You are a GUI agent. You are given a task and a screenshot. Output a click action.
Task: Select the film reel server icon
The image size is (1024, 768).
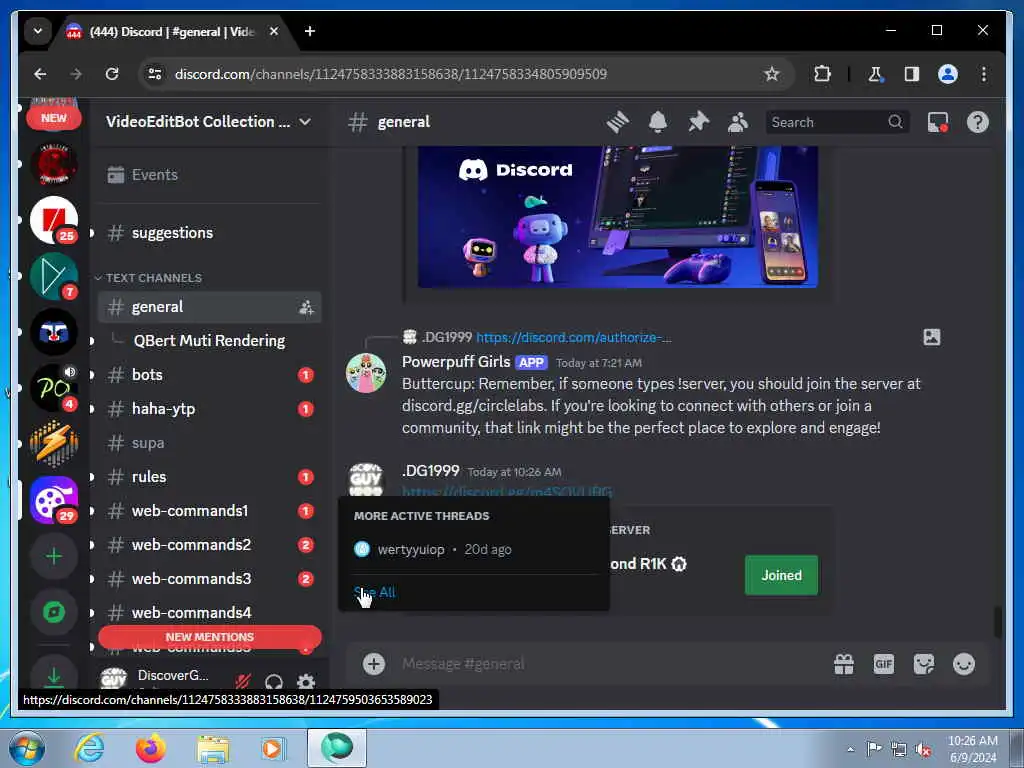click(x=54, y=500)
